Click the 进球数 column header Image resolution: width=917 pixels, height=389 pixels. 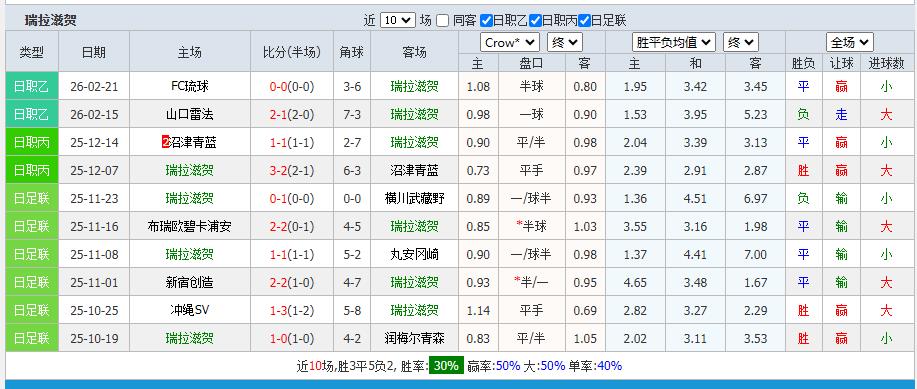pyautogui.click(x=886, y=63)
